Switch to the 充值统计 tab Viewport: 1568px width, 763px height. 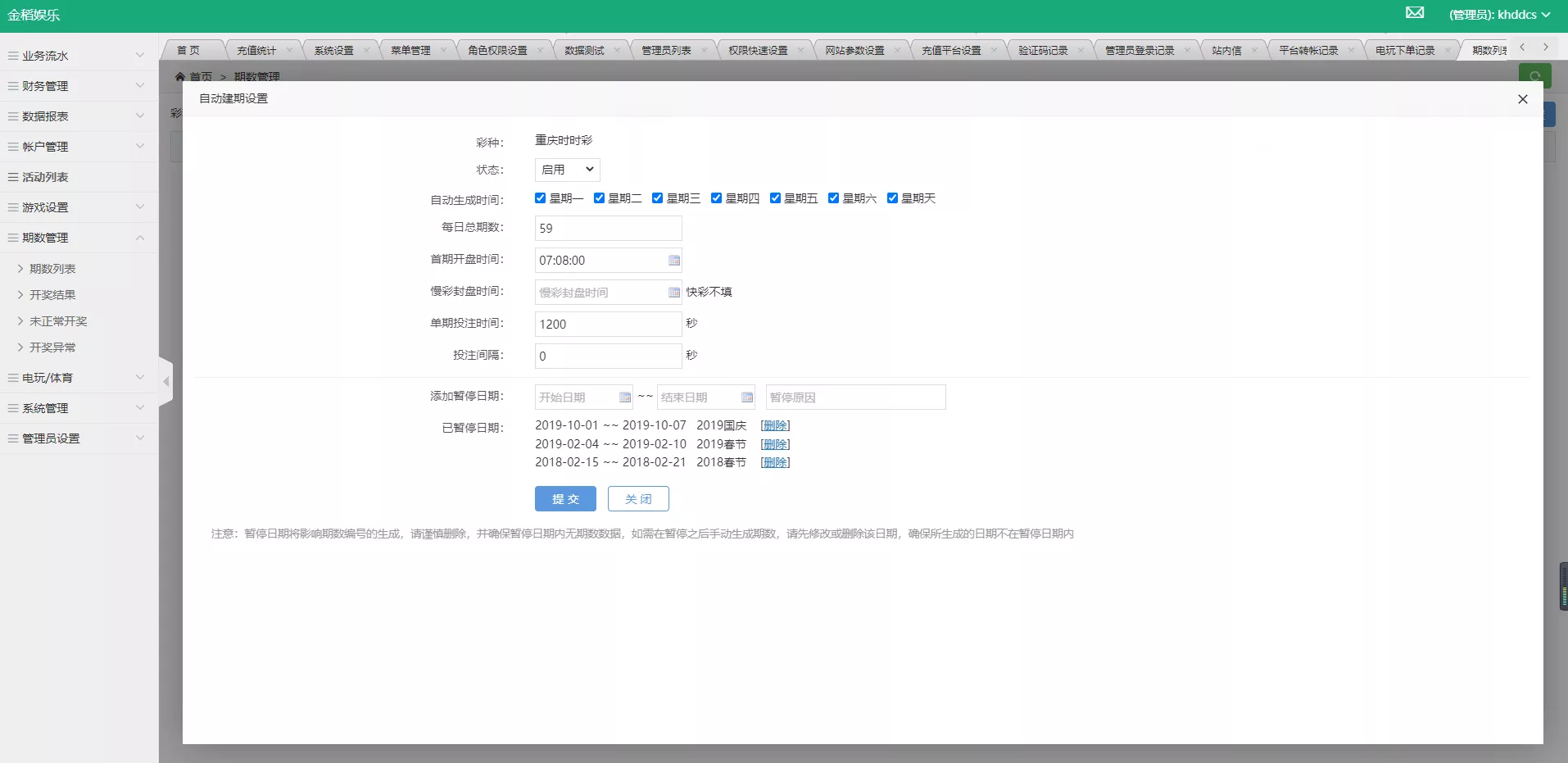256,49
